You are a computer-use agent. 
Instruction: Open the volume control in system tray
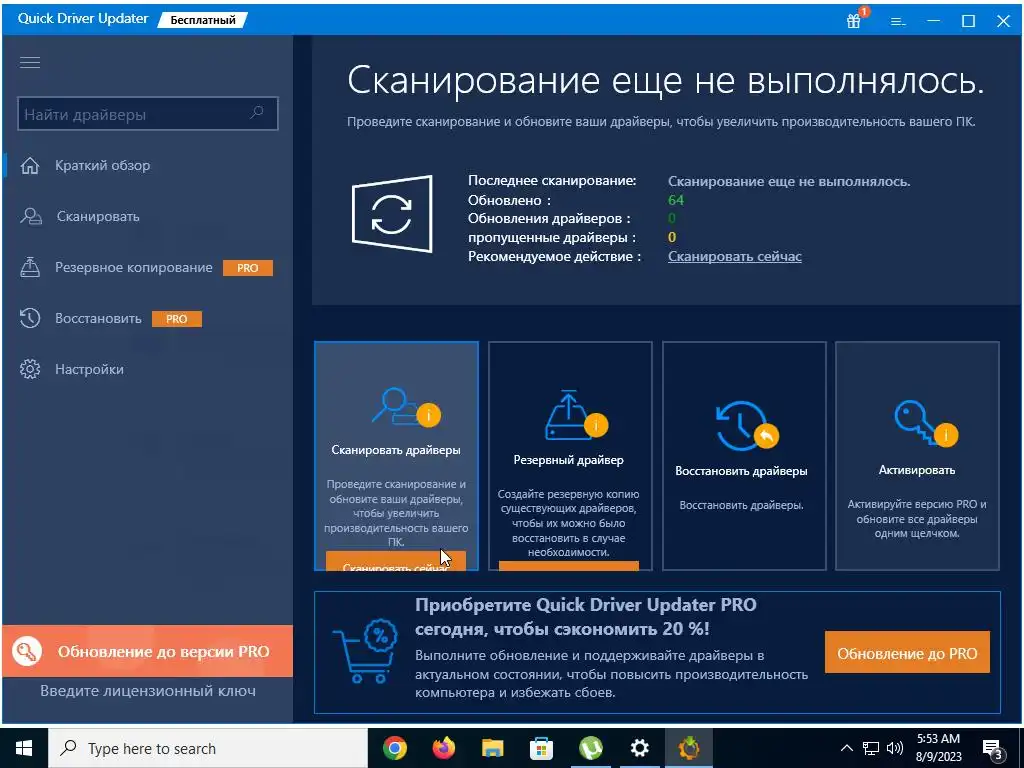895,748
